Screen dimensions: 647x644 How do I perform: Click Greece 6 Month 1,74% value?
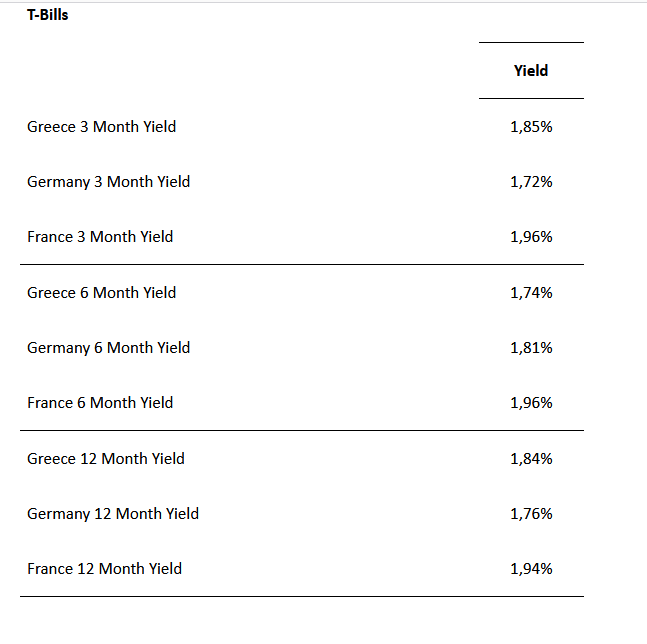click(x=531, y=293)
